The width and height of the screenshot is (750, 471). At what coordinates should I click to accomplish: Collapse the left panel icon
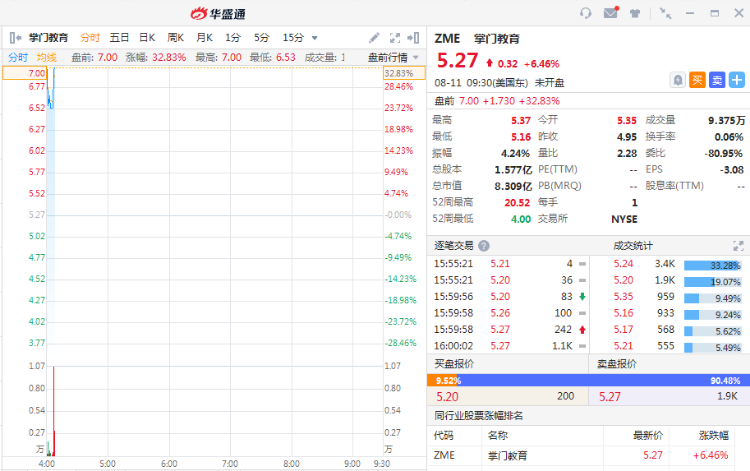pyautogui.click(x=15, y=37)
